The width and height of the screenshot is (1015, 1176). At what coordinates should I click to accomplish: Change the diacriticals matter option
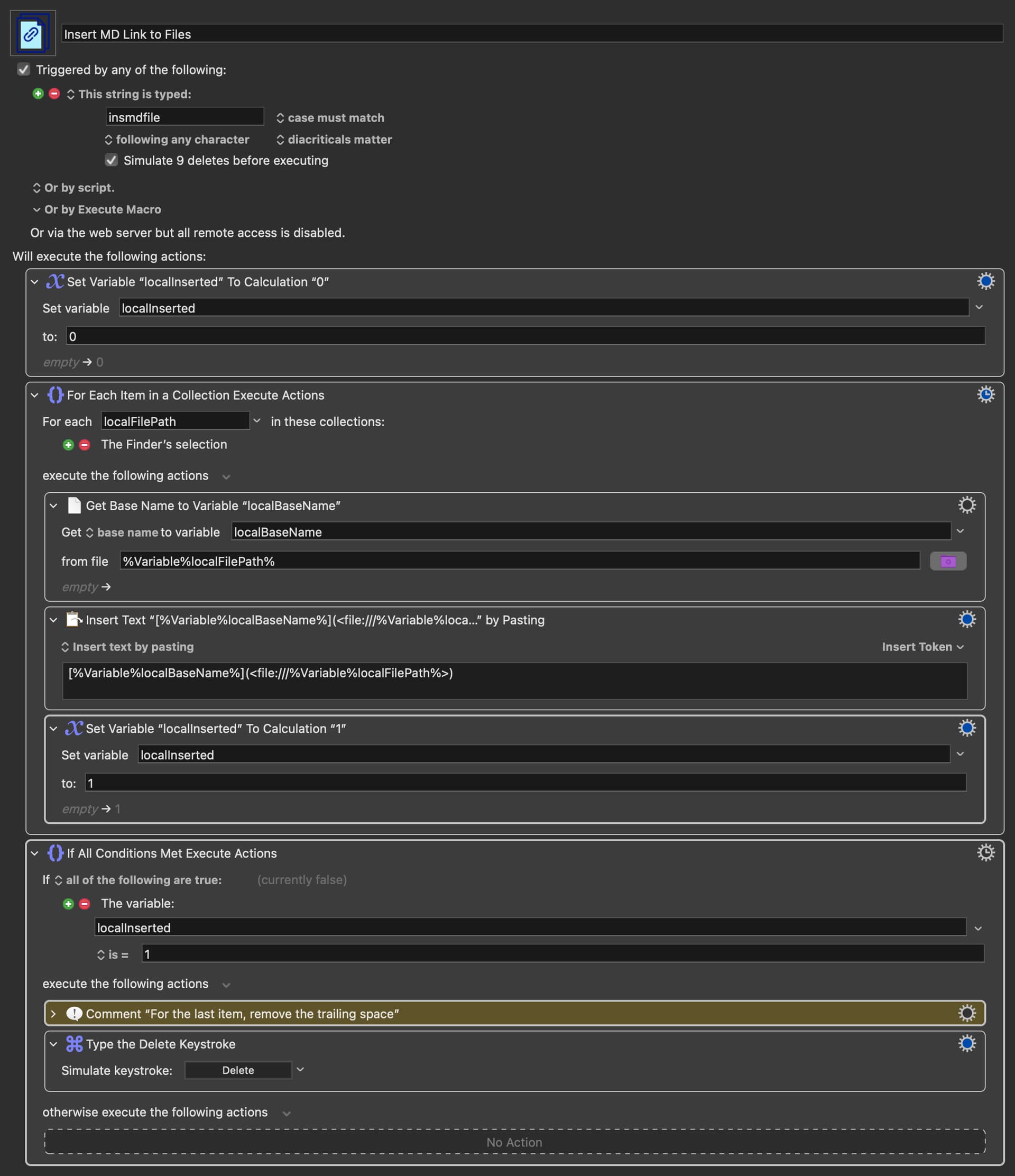tap(334, 139)
